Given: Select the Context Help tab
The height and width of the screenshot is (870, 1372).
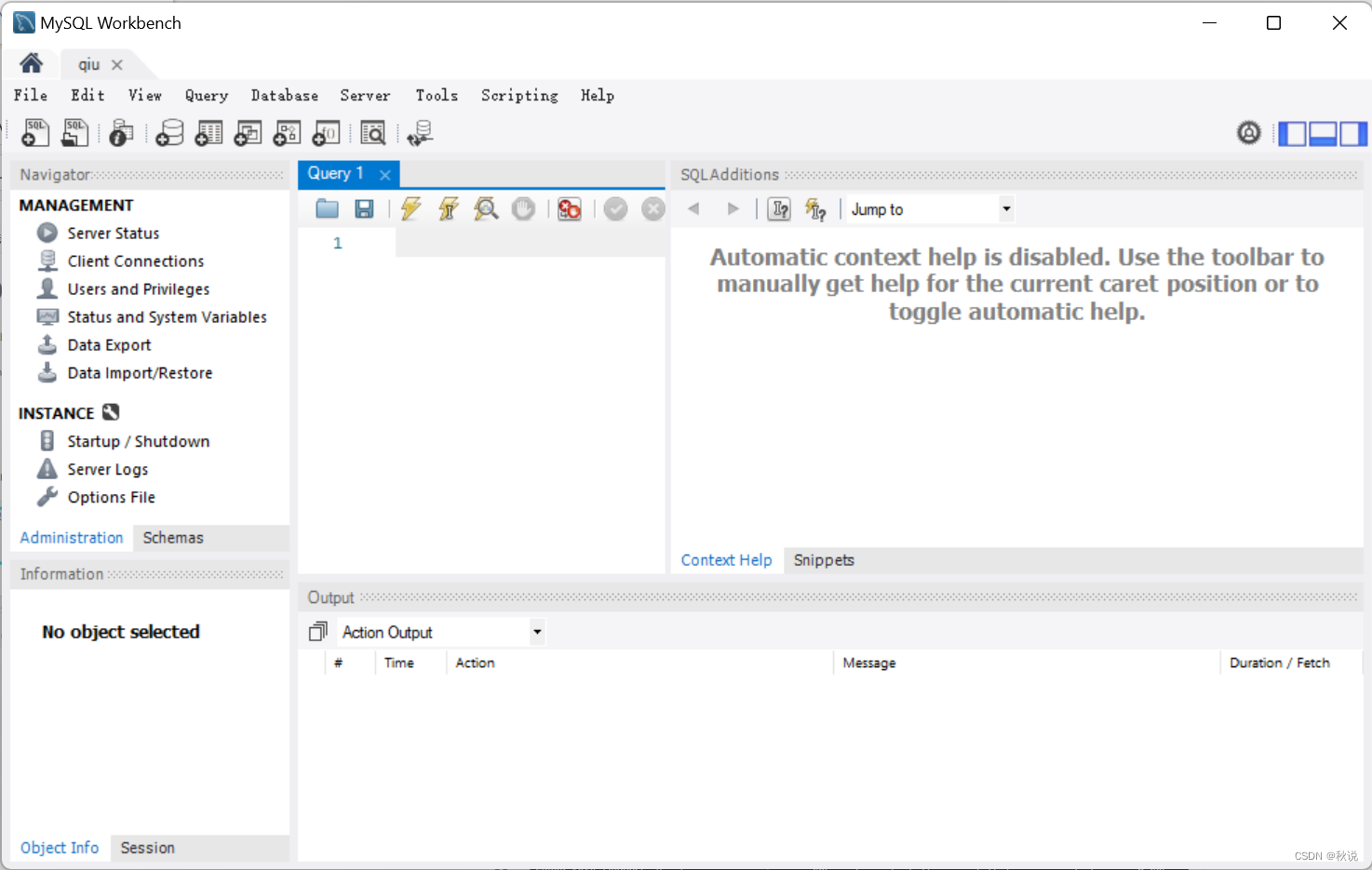Looking at the screenshot, I should [x=726, y=560].
